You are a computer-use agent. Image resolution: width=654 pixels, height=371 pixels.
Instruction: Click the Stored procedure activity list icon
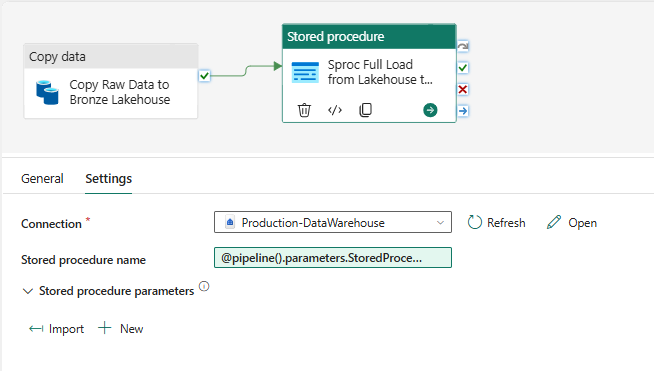pos(305,72)
